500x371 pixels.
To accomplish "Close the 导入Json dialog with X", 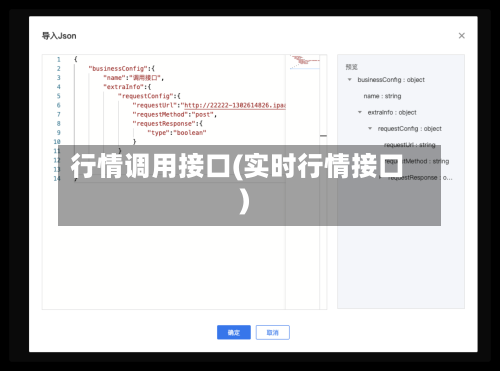I will tap(461, 36).
